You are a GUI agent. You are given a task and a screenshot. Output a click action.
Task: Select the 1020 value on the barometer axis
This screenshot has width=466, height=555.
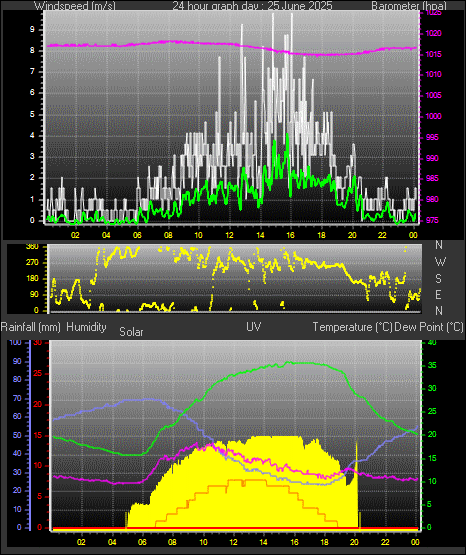(434, 34)
